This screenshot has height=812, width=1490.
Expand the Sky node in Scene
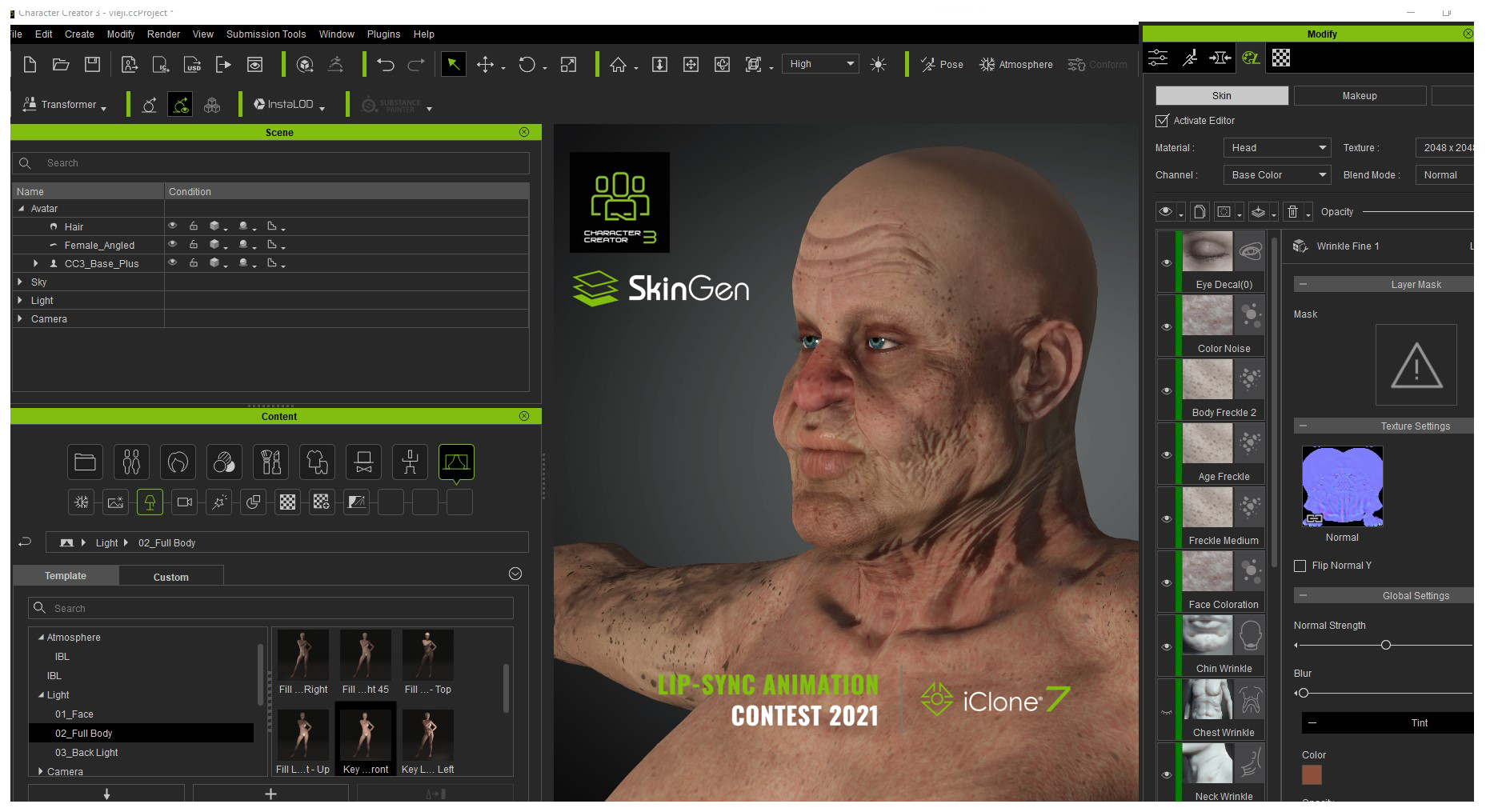tap(20, 282)
